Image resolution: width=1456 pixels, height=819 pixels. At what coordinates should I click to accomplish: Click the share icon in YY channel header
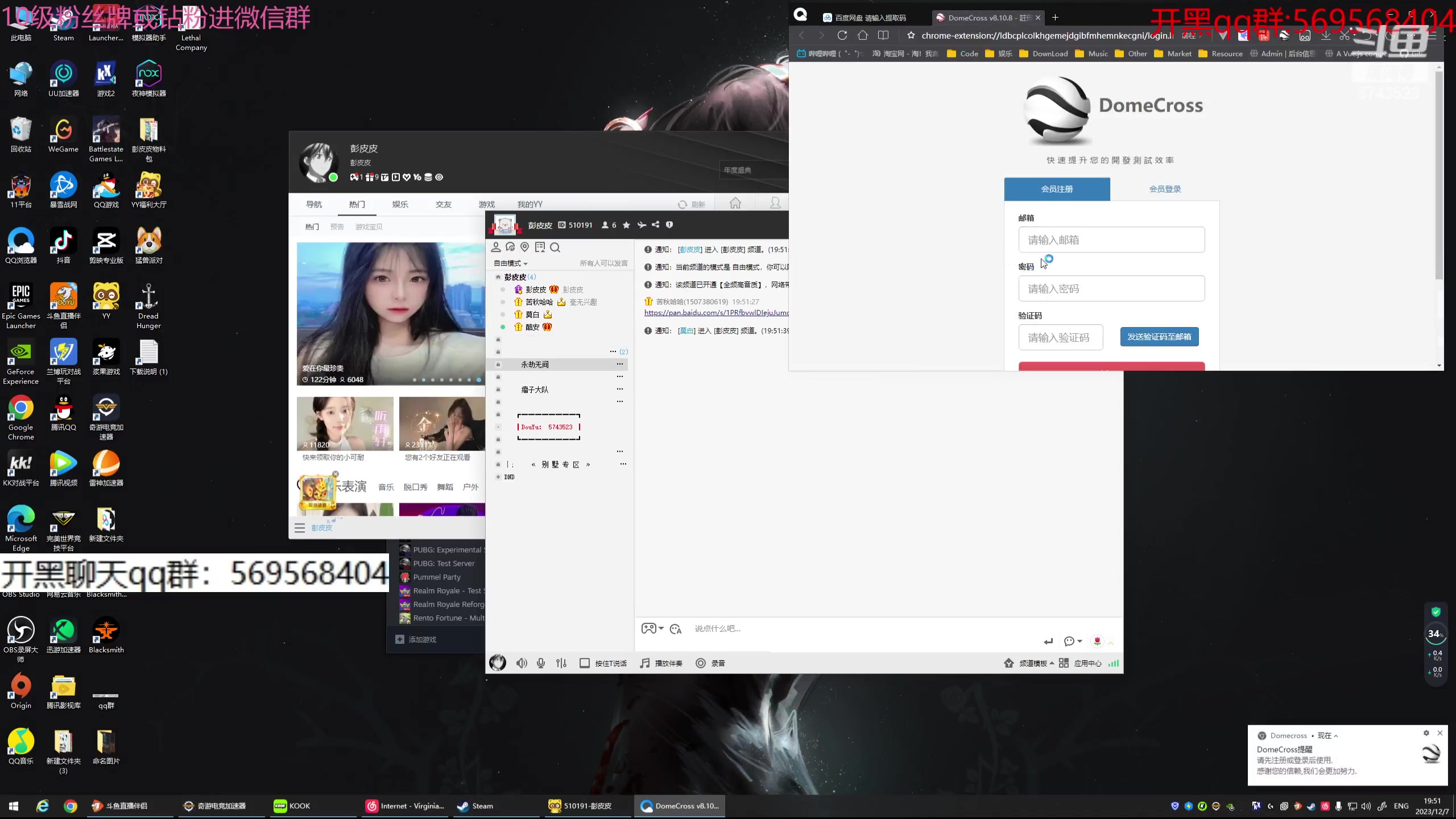click(x=656, y=225)
